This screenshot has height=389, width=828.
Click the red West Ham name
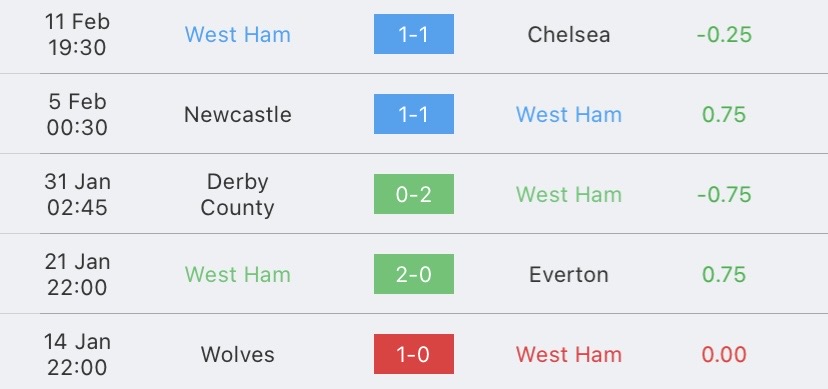coord(569,354)
